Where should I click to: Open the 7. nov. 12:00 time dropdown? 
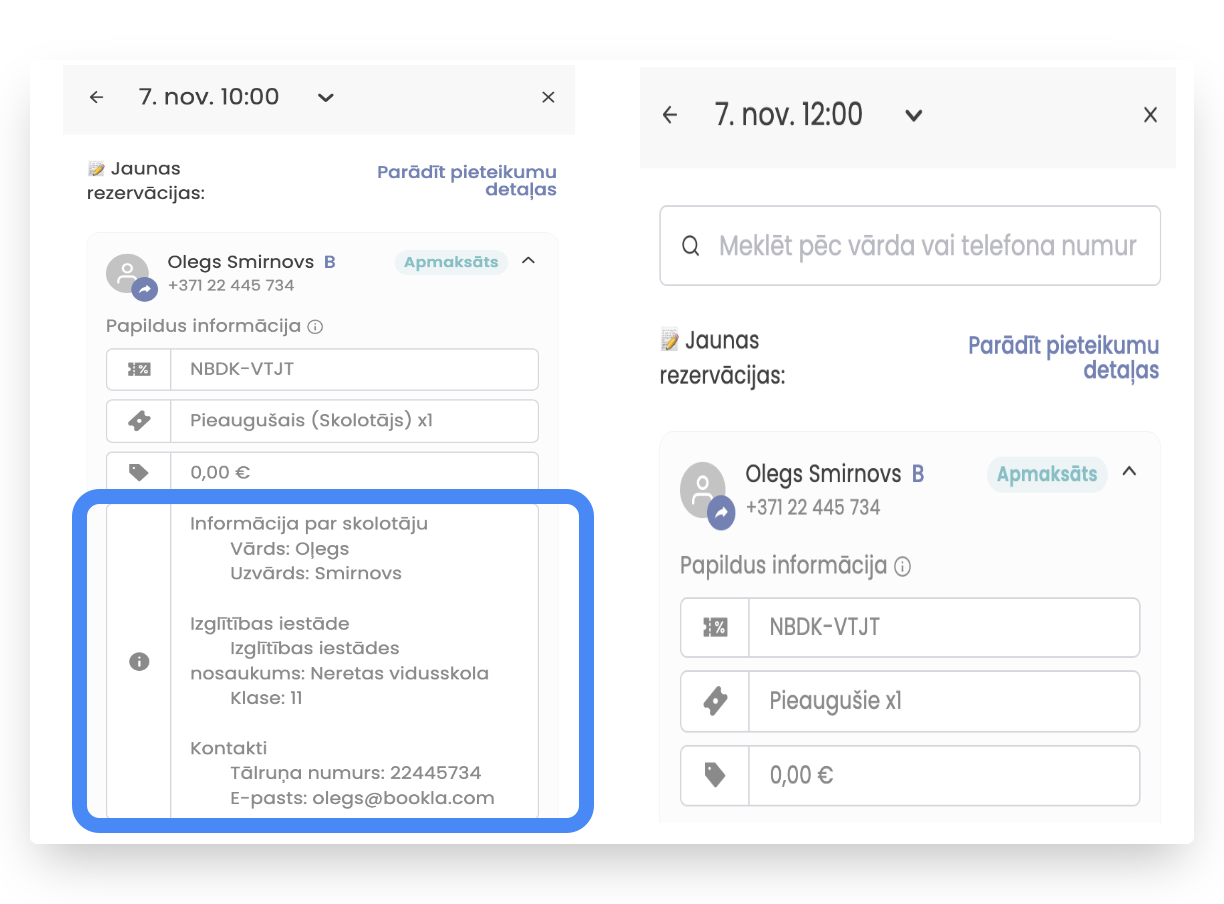pyautogui.click(x=913, y=116)
